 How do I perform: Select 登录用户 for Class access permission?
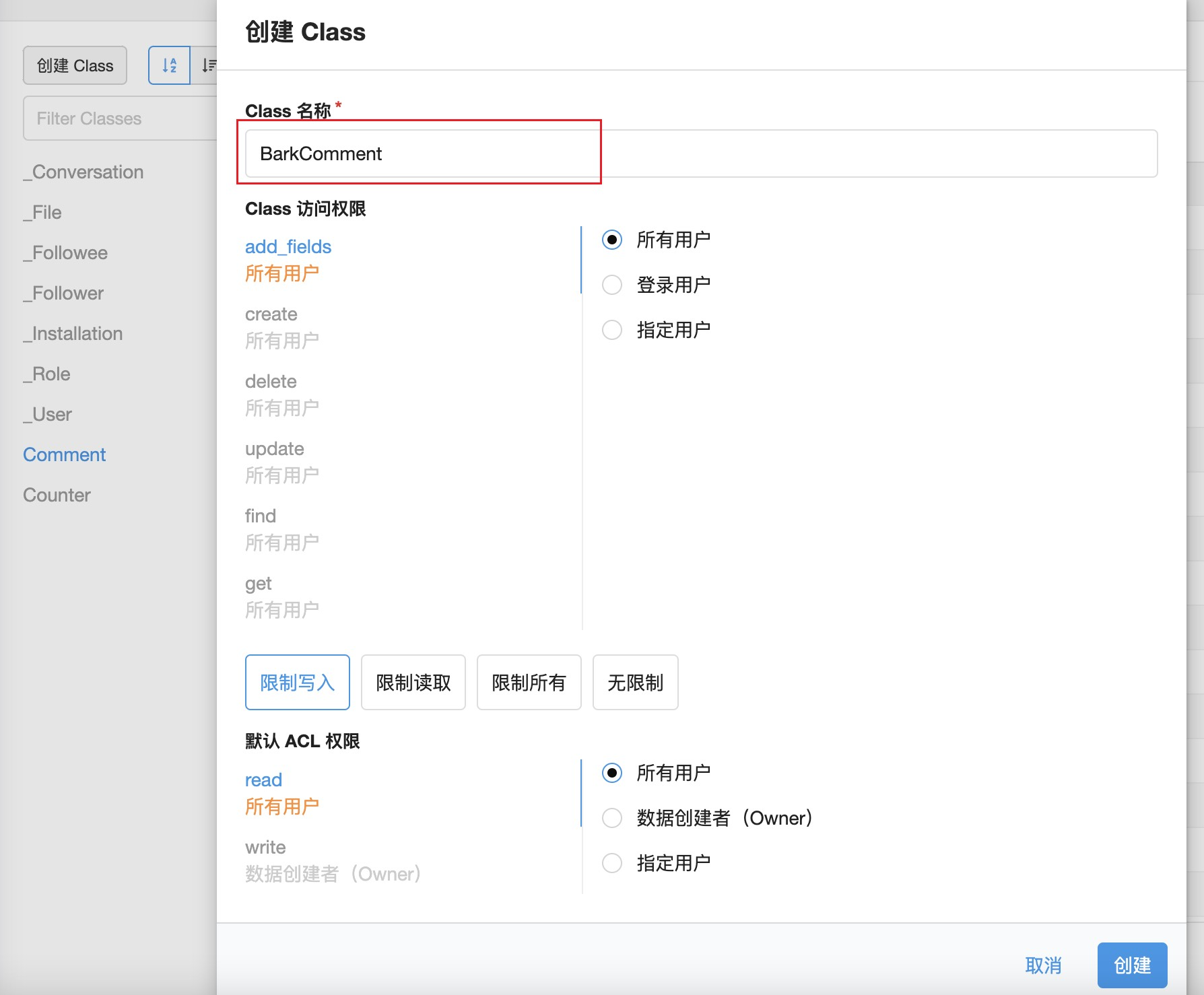611,285
